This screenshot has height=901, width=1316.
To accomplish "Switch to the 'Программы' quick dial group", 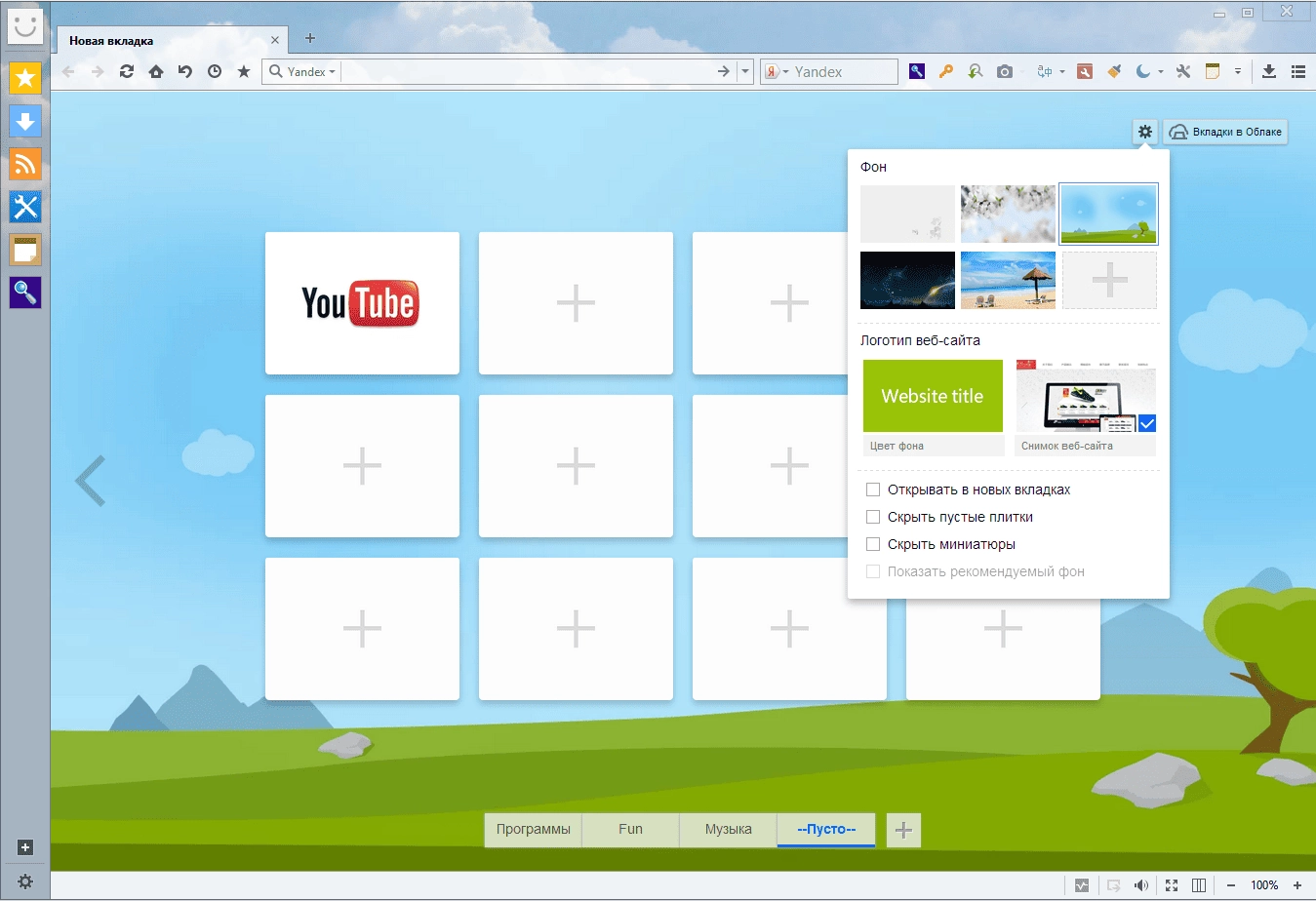I will 534,830.
